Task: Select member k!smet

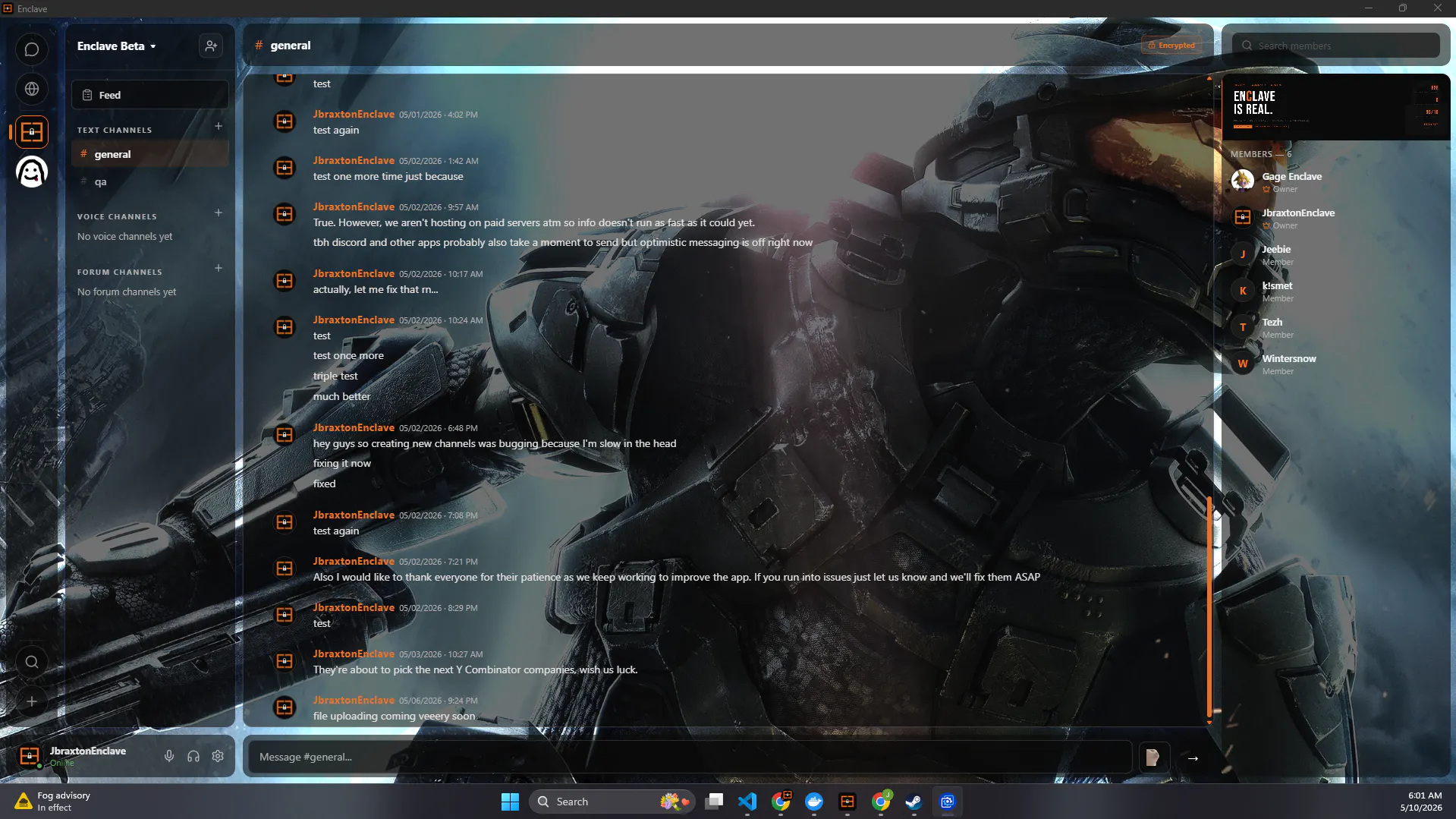Action: point(1336,291)
